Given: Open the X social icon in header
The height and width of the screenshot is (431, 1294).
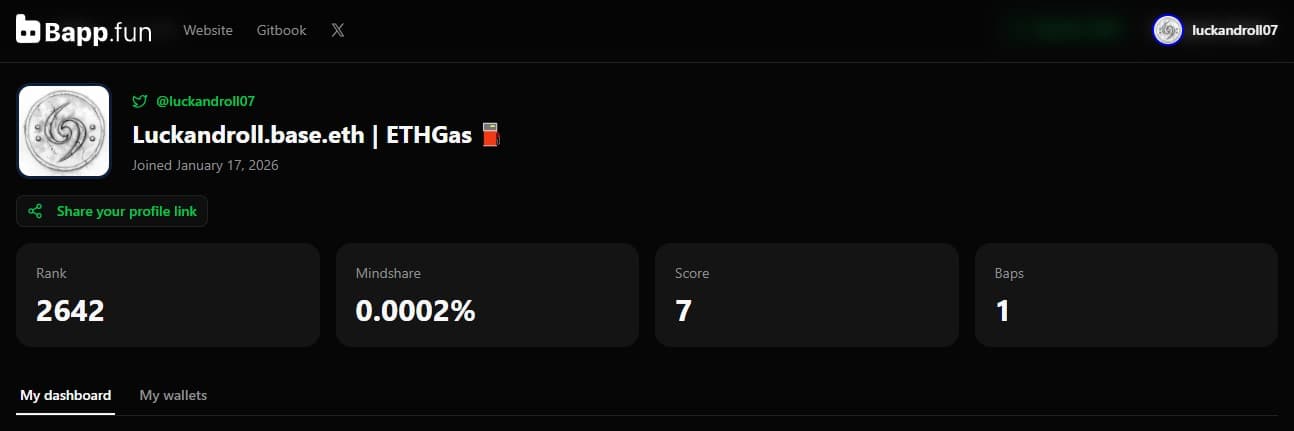Looking at the screenshot, I should click(338, 30).
